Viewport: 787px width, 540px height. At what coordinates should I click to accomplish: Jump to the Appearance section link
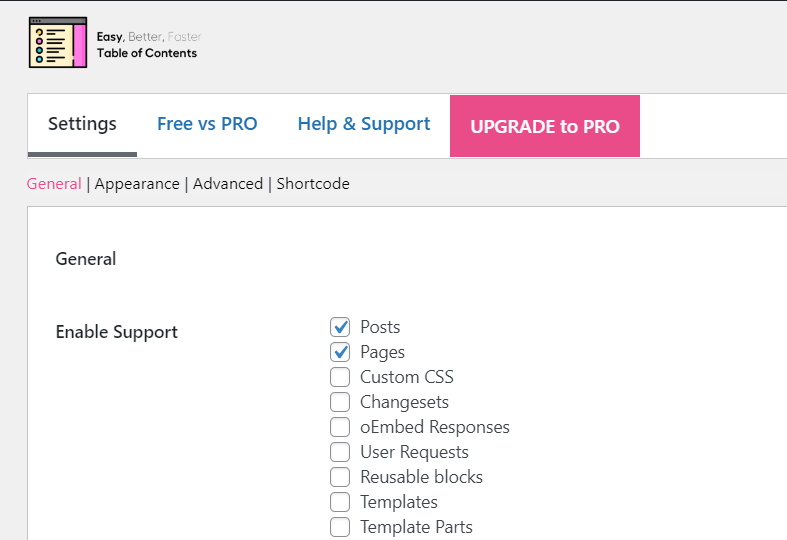coord(137,184)
